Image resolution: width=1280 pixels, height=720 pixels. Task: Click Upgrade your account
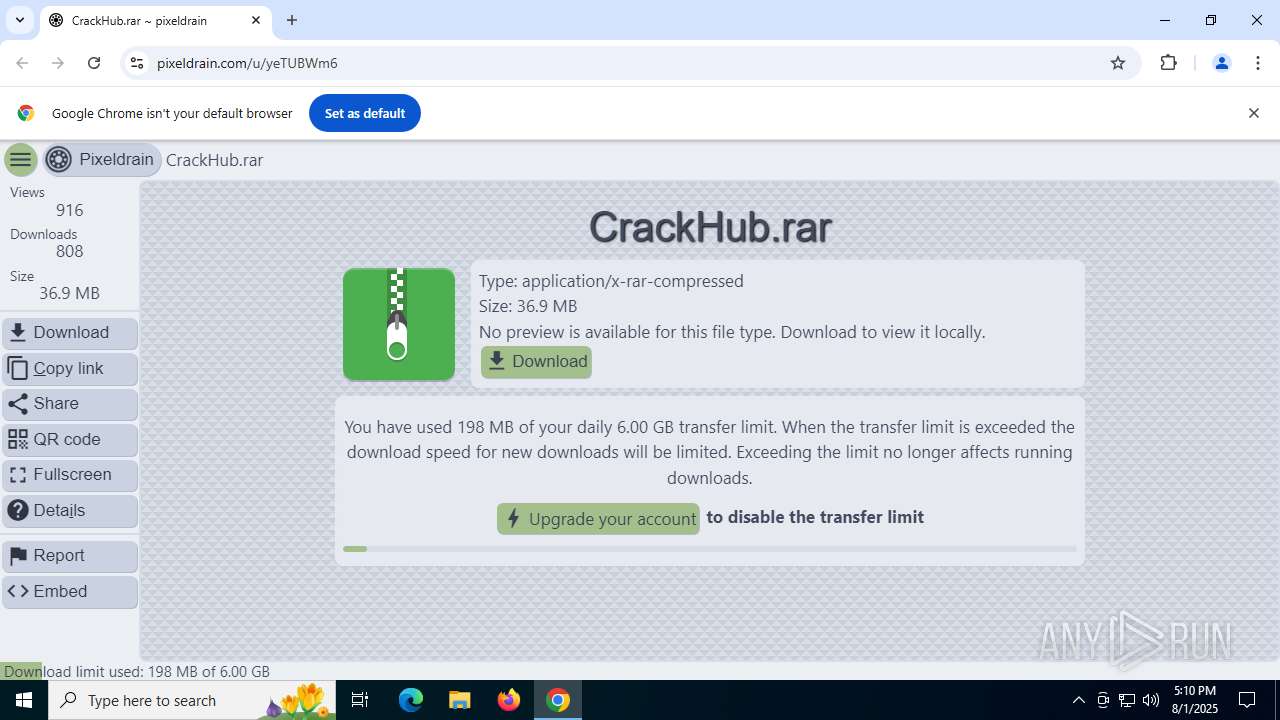pyautogui.click(x=598, y=518)
